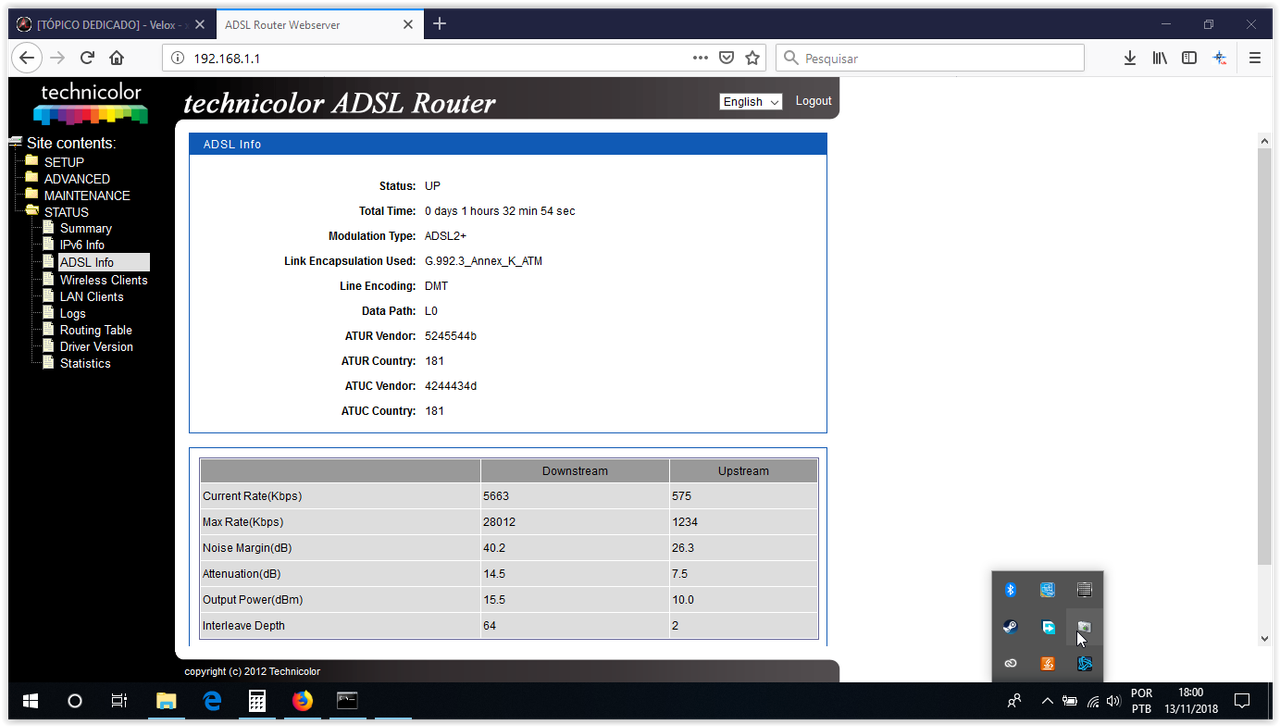Select the Statistics page in the sidebar
The image size is (1280, 727).
[87, 363]
